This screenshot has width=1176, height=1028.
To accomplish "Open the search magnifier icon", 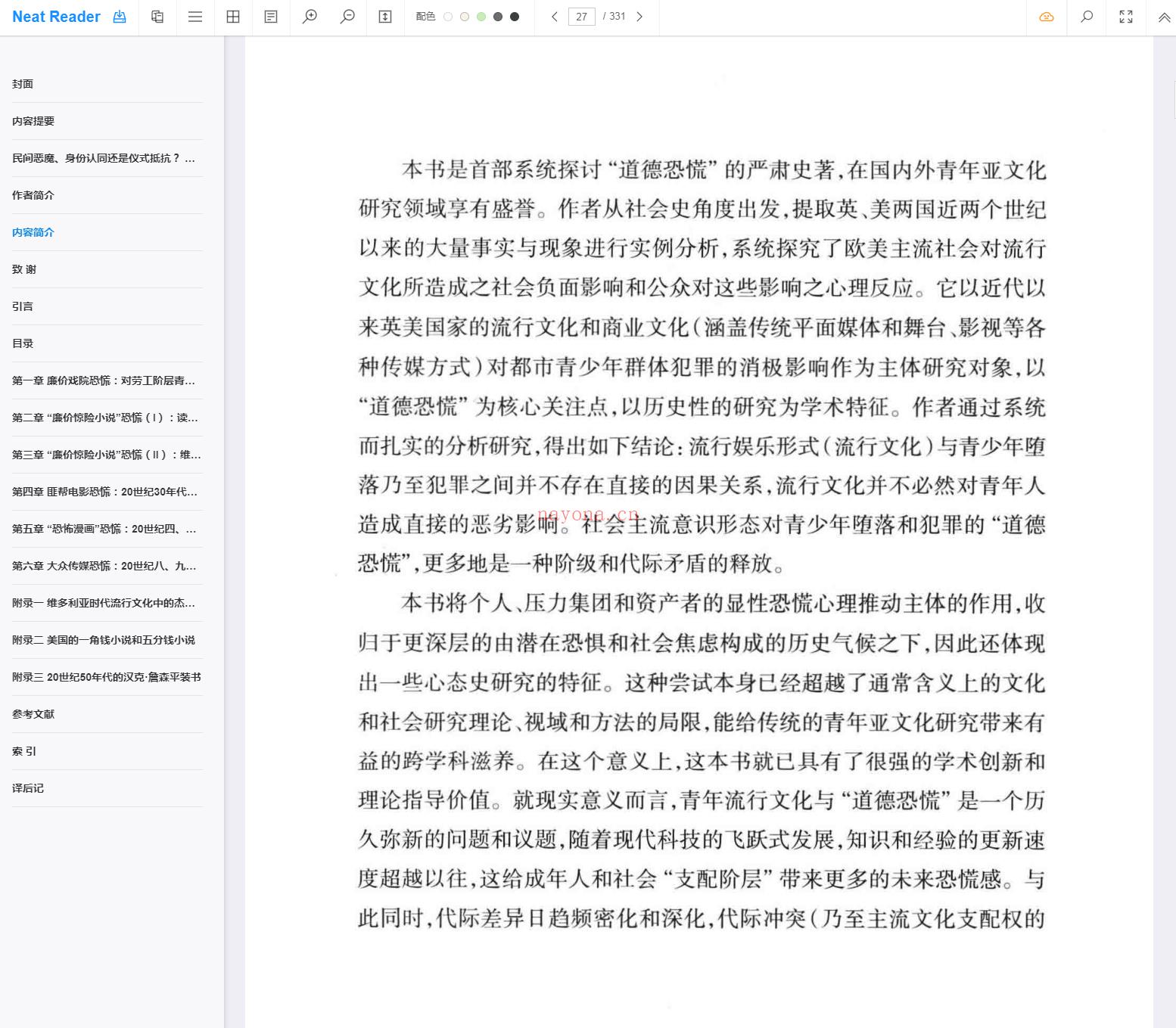I will coord(1087,17).
